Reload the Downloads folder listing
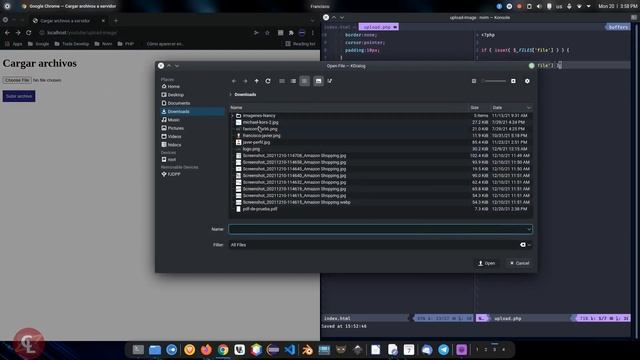The height and width of the screenshot is (360, 640). pos(268,81)
